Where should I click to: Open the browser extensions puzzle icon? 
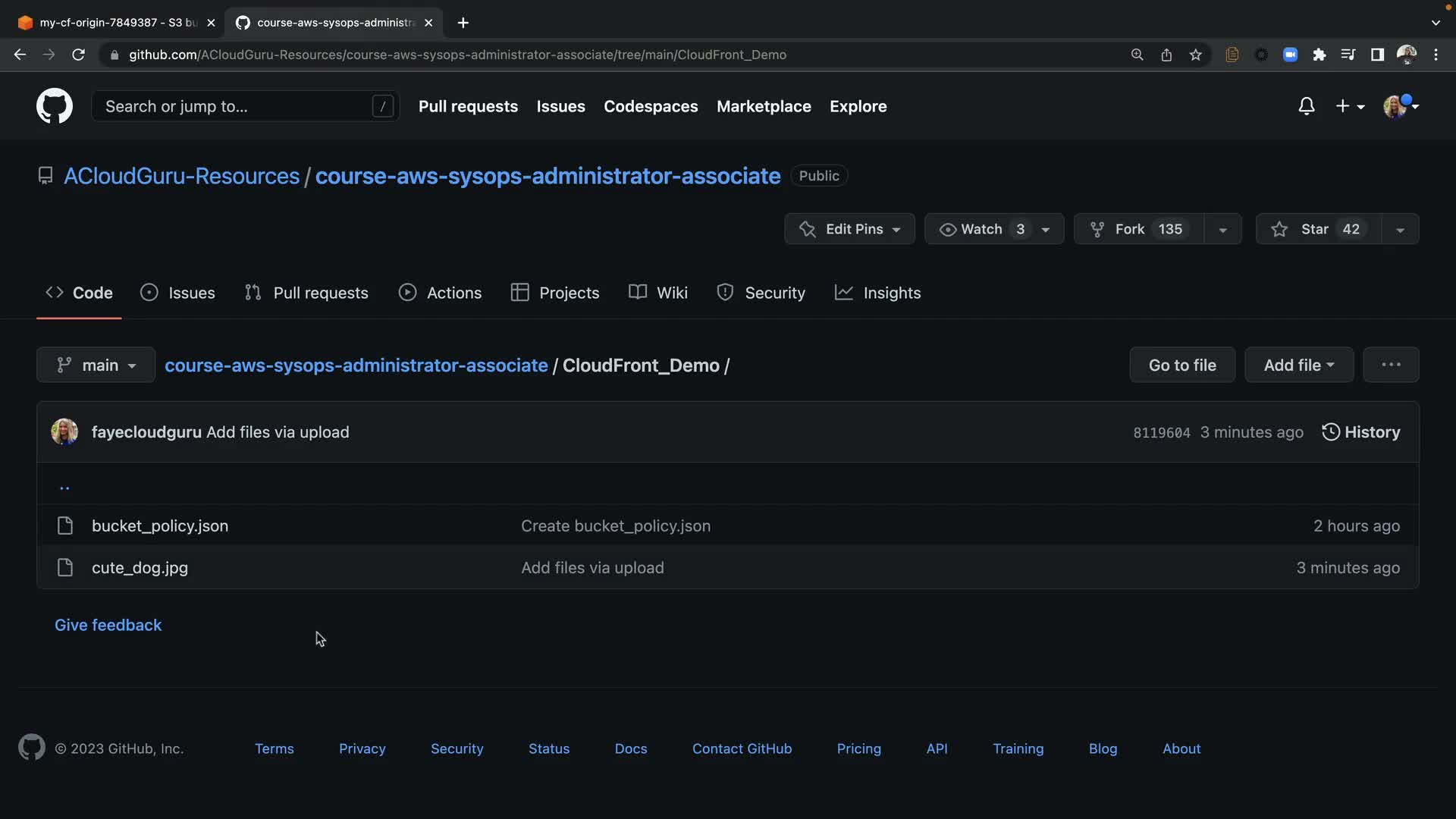(x=1319, y=55)
